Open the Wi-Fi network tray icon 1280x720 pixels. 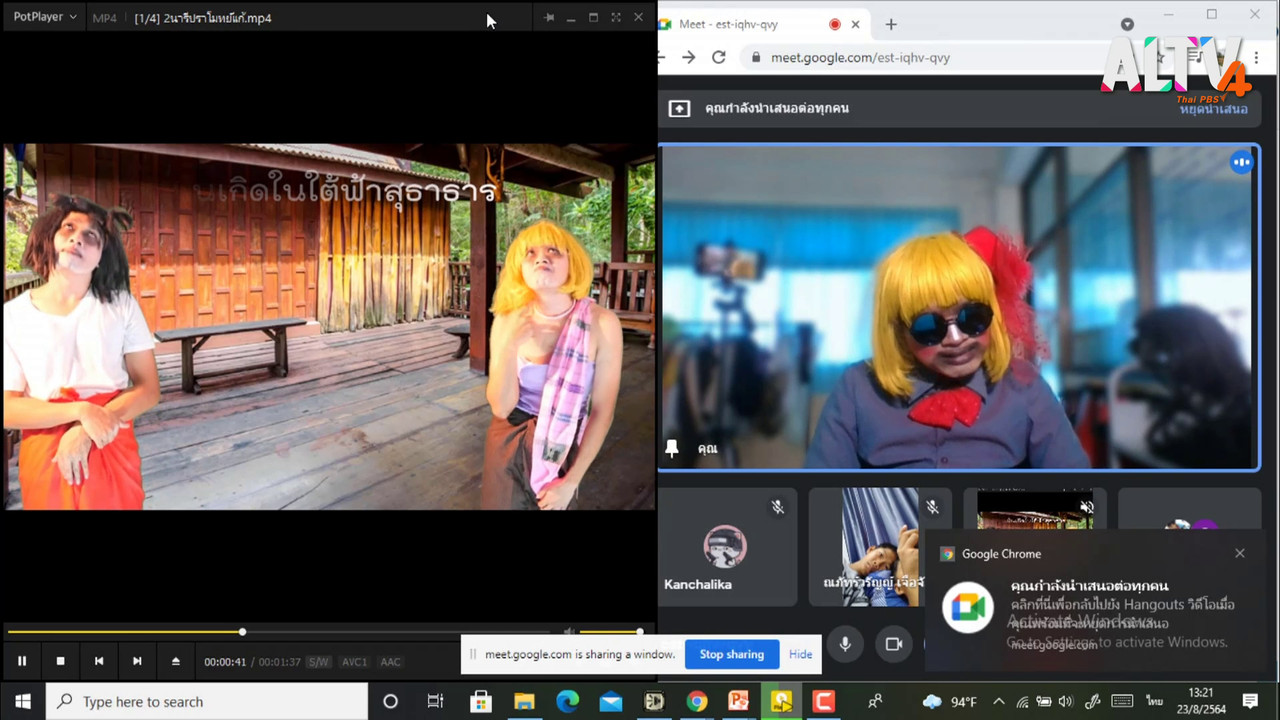[x=1022, y=702]
